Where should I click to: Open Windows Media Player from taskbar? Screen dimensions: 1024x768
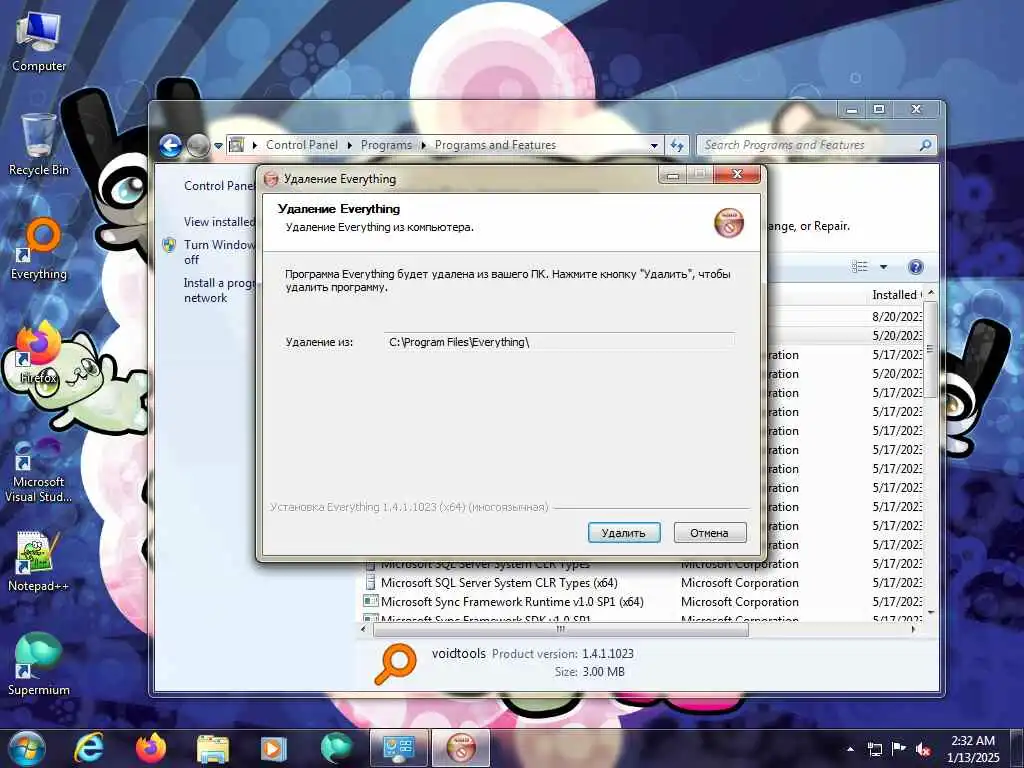(x=274, y=748)
